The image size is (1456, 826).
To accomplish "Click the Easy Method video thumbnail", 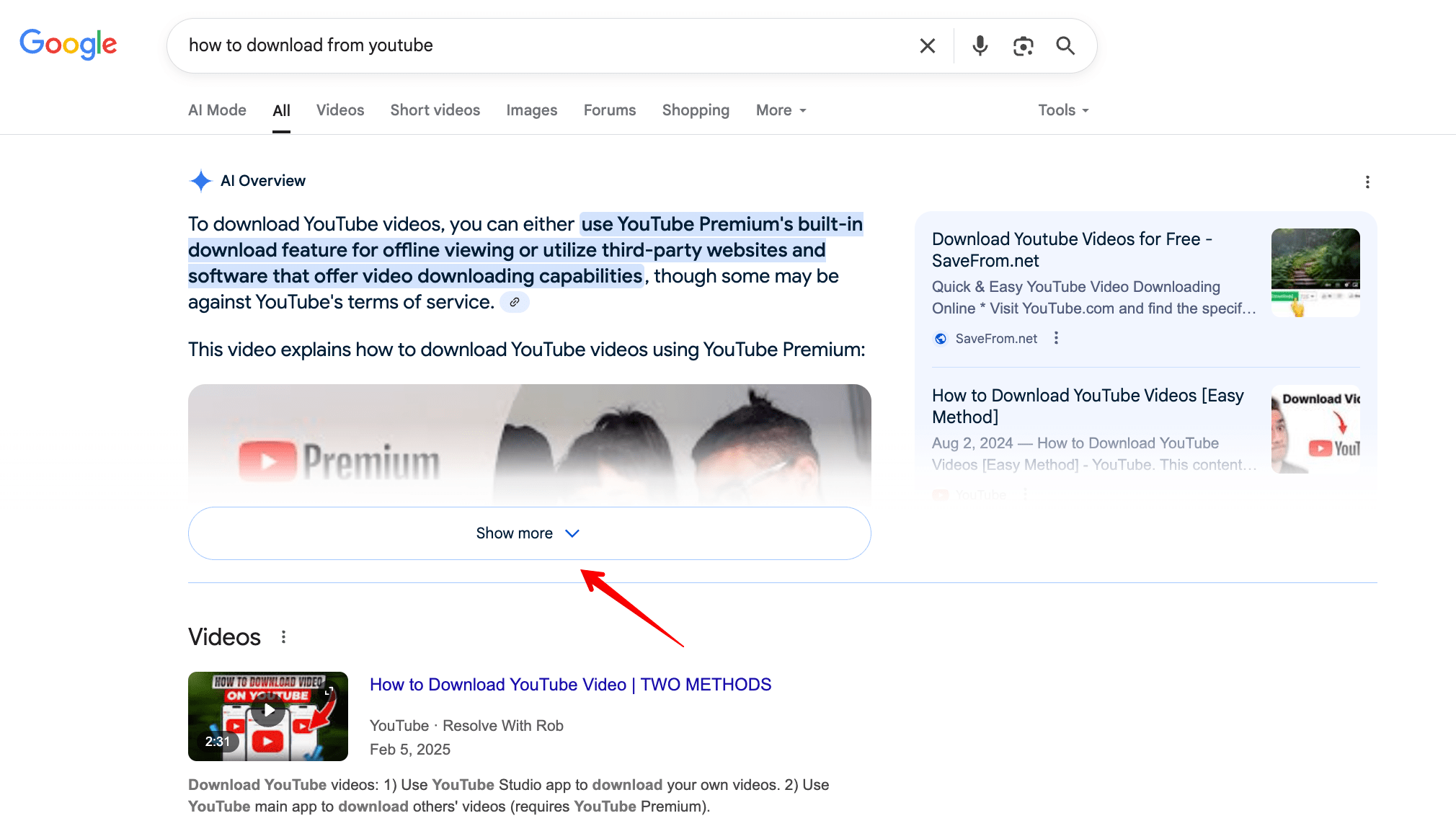I will point(1315,429).
